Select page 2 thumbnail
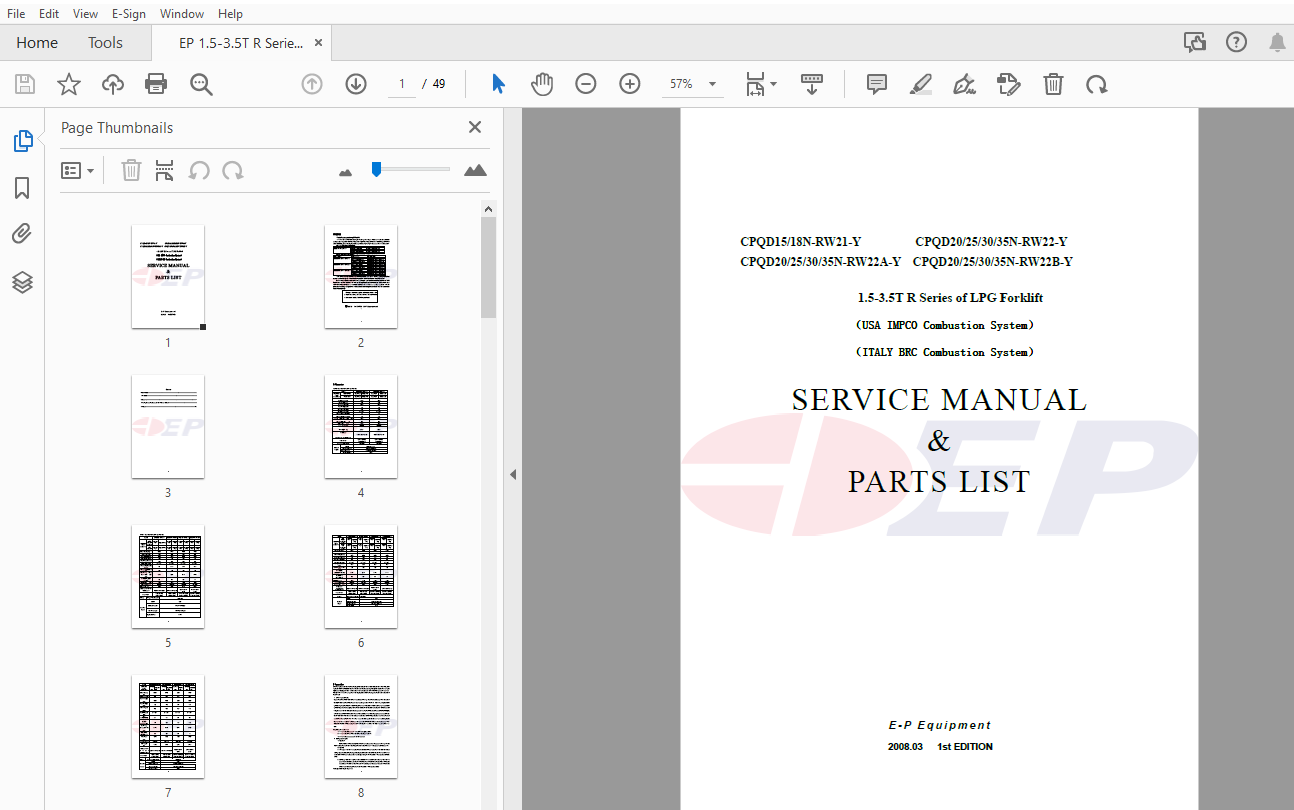This screenshot has height=810, width=1294. click(361, 277)
